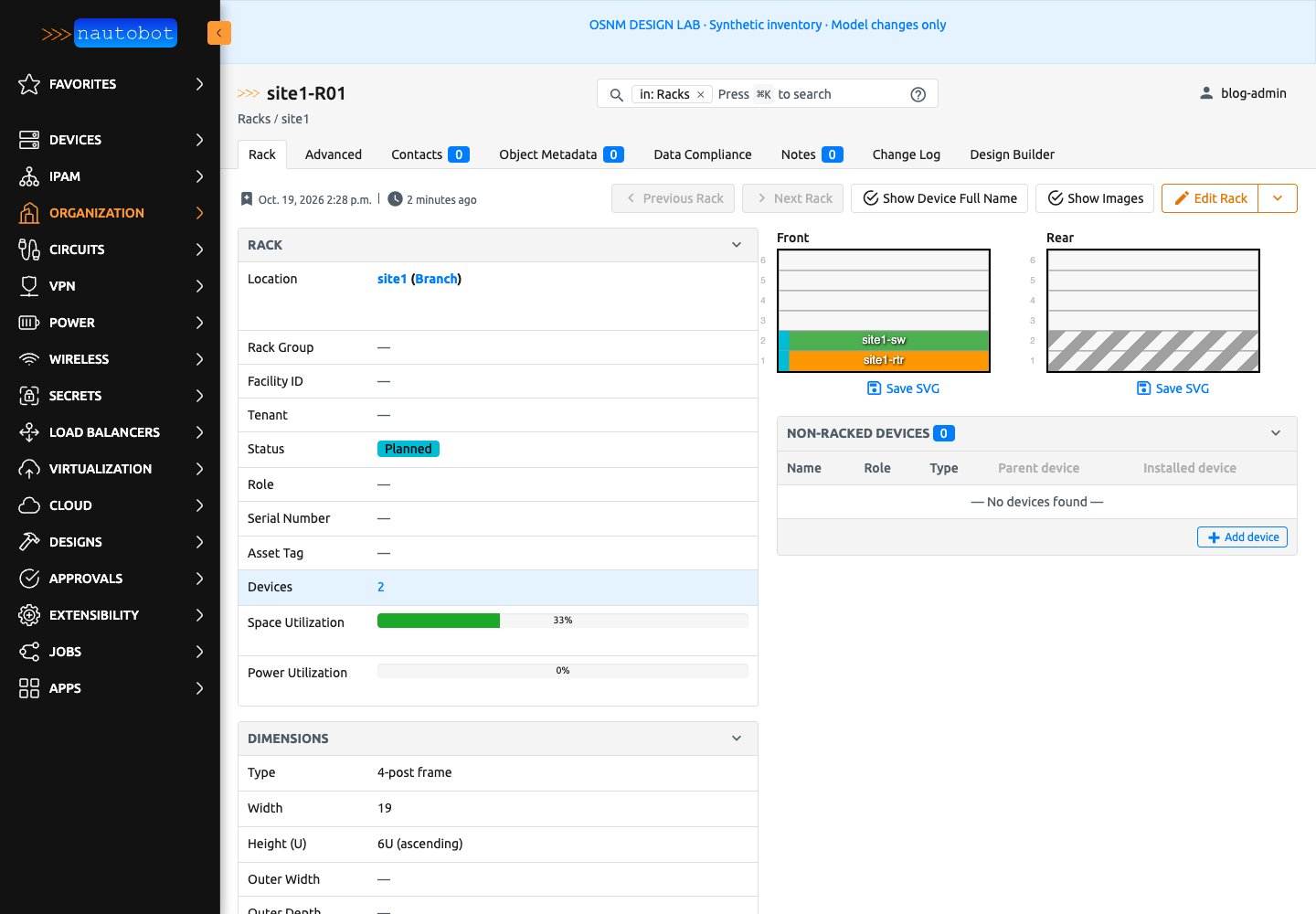Screen dimensions: 1316x914
Task: Open the site1 location link
Action: [x=392, y=279]
